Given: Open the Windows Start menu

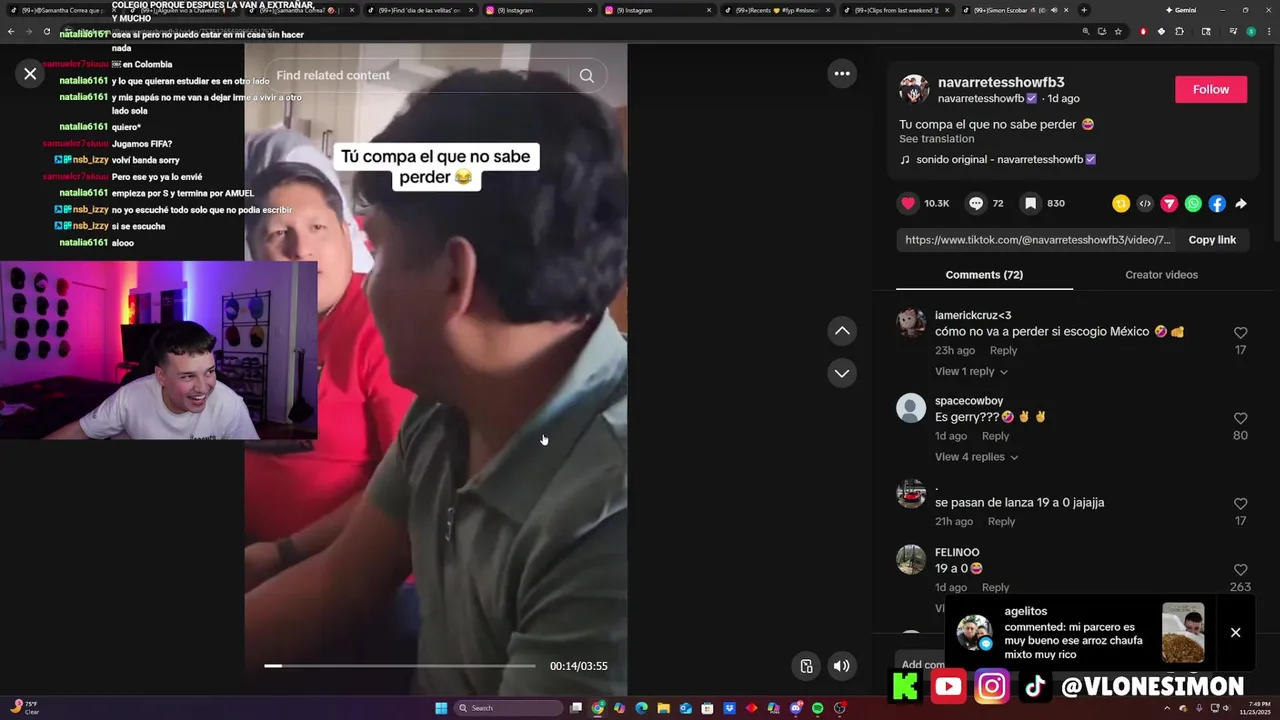Looking at the screenshot, I should pos(441,708).
